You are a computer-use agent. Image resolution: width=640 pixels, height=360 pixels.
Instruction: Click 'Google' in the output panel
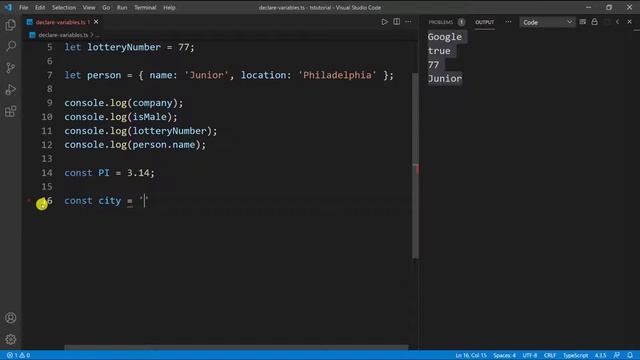click(x=444, y=37)
